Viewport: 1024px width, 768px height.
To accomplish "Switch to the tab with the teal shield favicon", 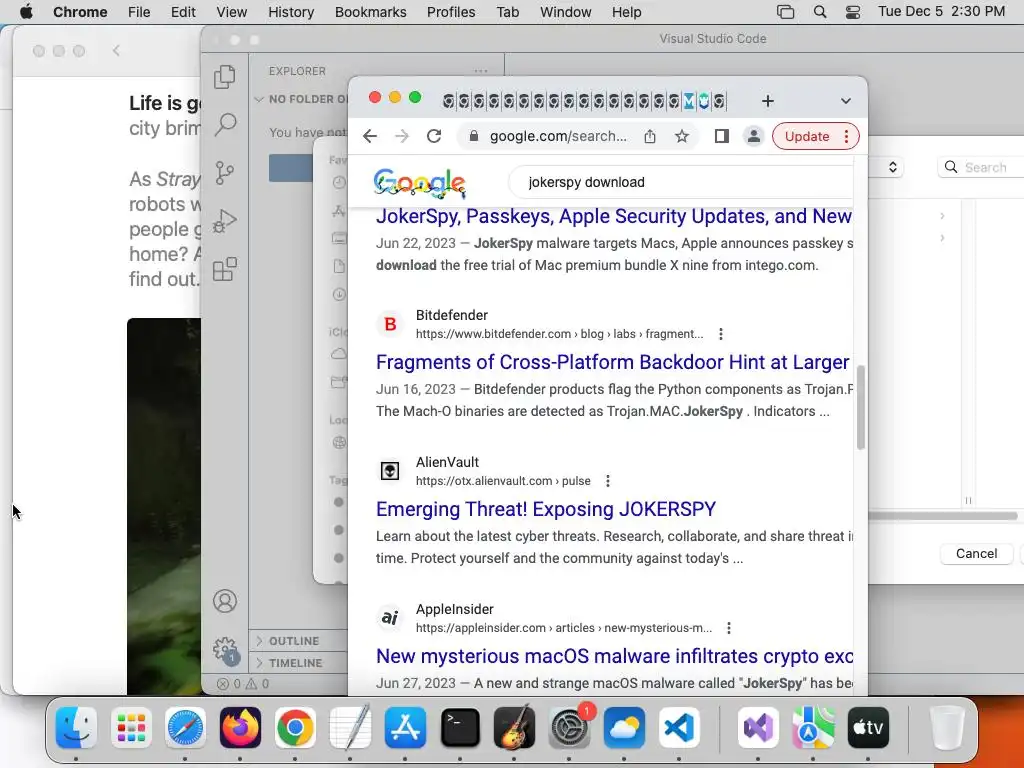I will click(704, 101).
